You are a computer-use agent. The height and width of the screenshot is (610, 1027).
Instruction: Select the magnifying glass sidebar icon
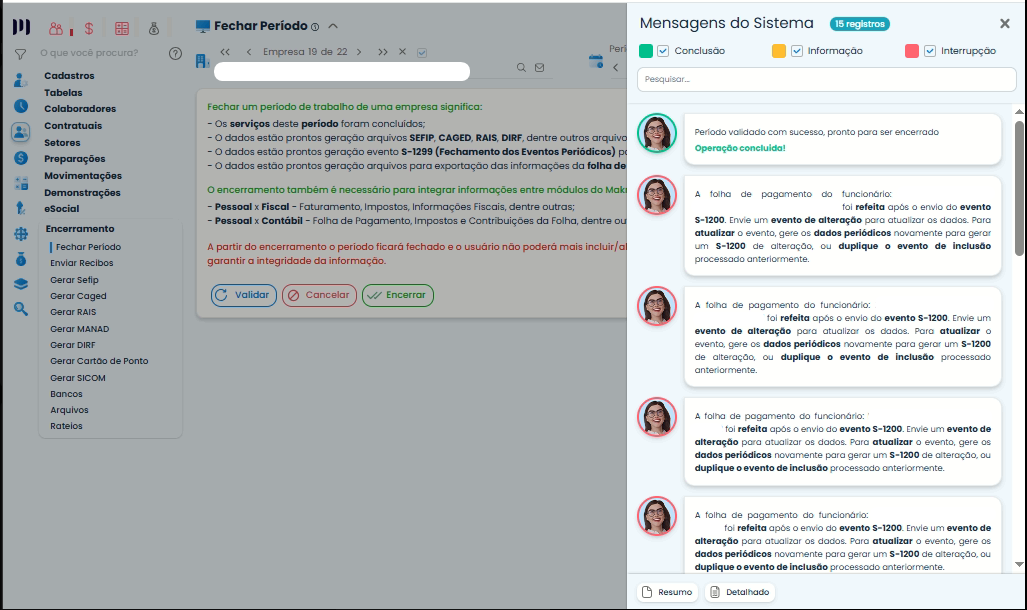pyautogui.click(x=21, y=309)
